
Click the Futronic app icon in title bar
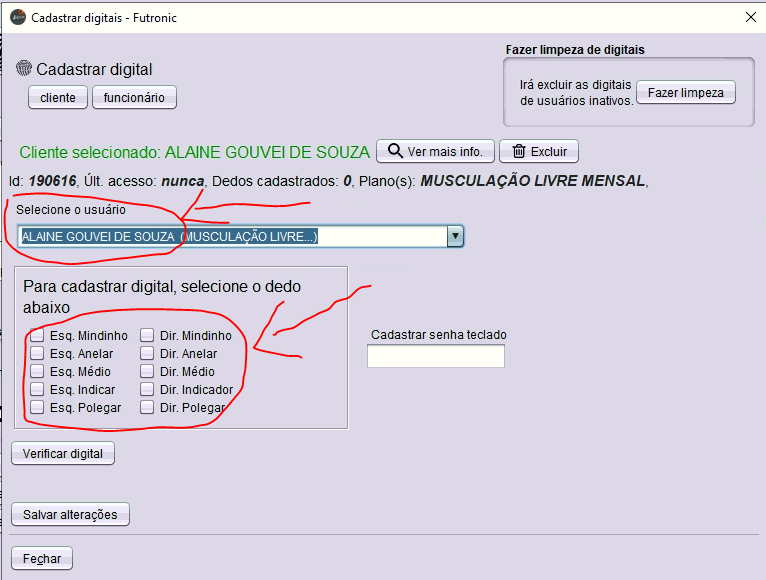[x=17, y=16]
